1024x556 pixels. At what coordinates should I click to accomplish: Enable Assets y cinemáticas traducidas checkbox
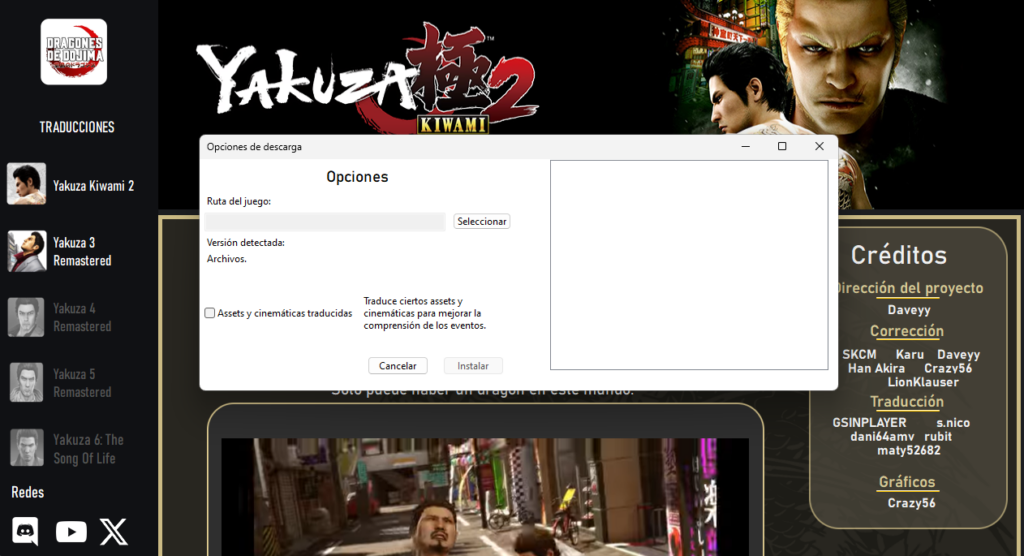(x=210, y=313)
